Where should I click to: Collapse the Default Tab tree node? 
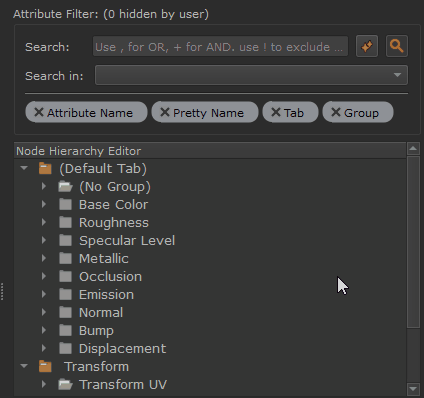coord(24,168)
